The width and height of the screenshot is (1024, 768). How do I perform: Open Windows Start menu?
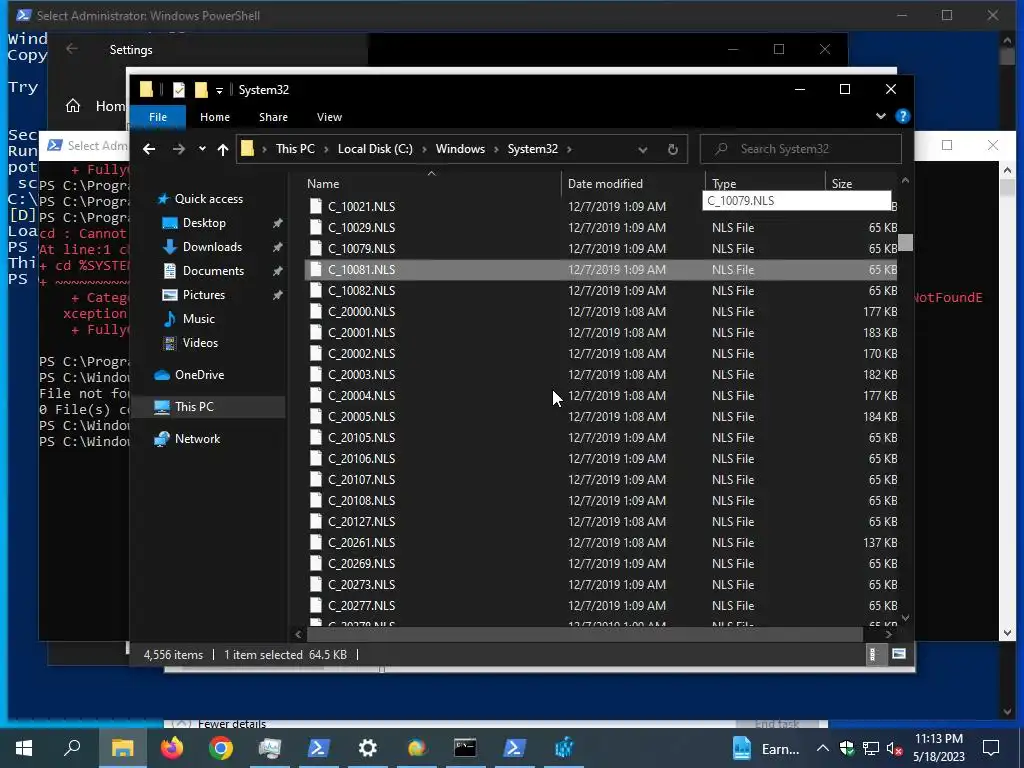tap(24, 748)
